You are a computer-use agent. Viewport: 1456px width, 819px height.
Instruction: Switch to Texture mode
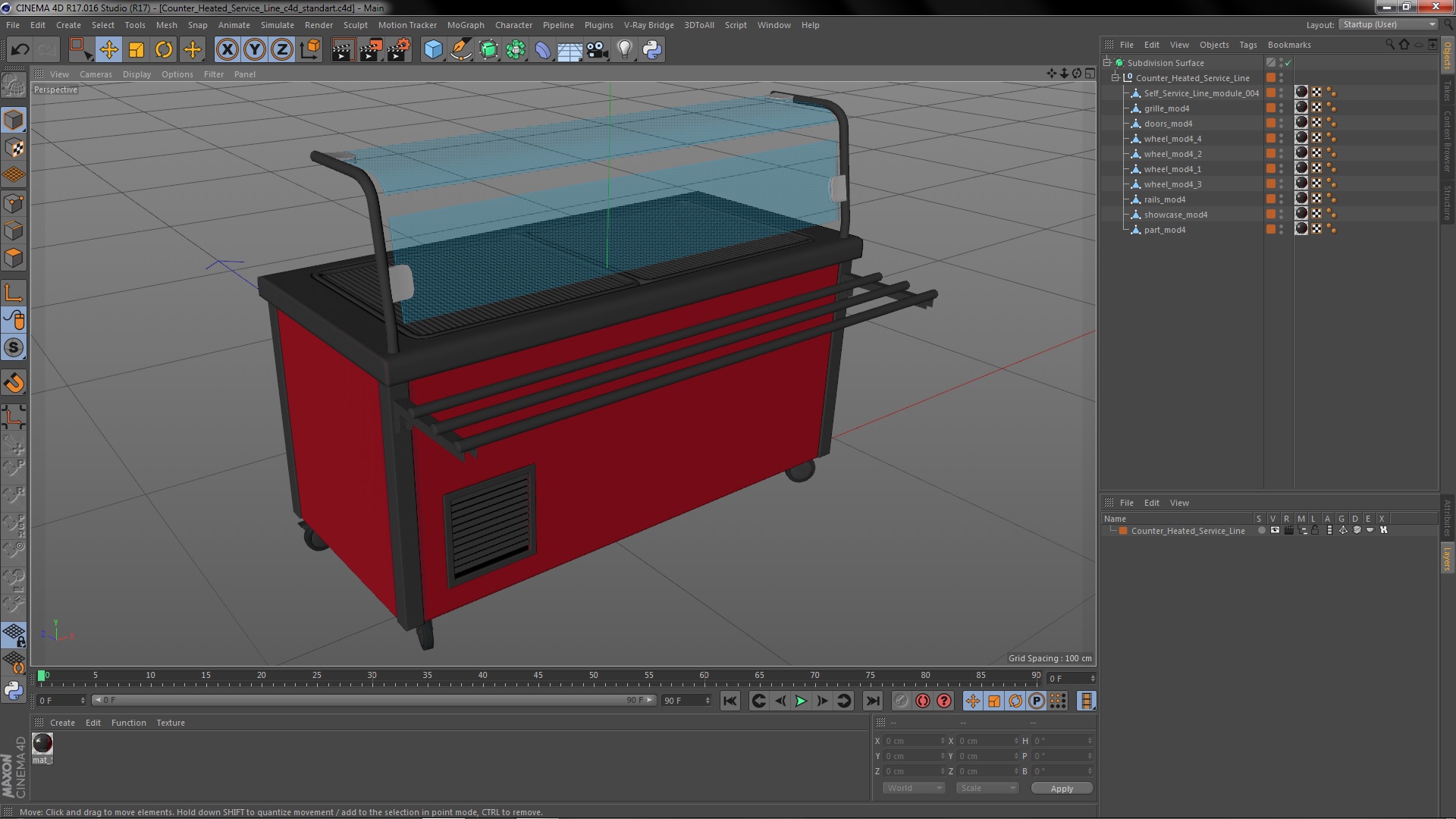14,148
